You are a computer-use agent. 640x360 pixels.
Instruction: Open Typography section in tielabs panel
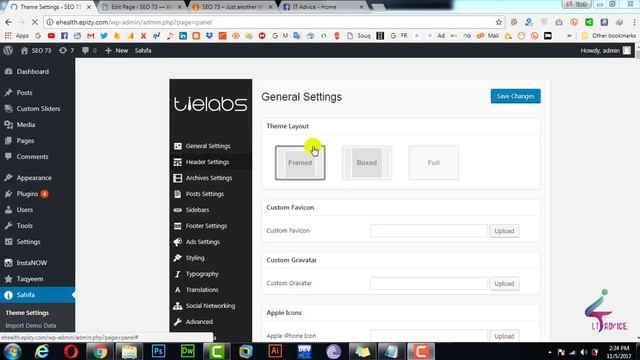203,273
